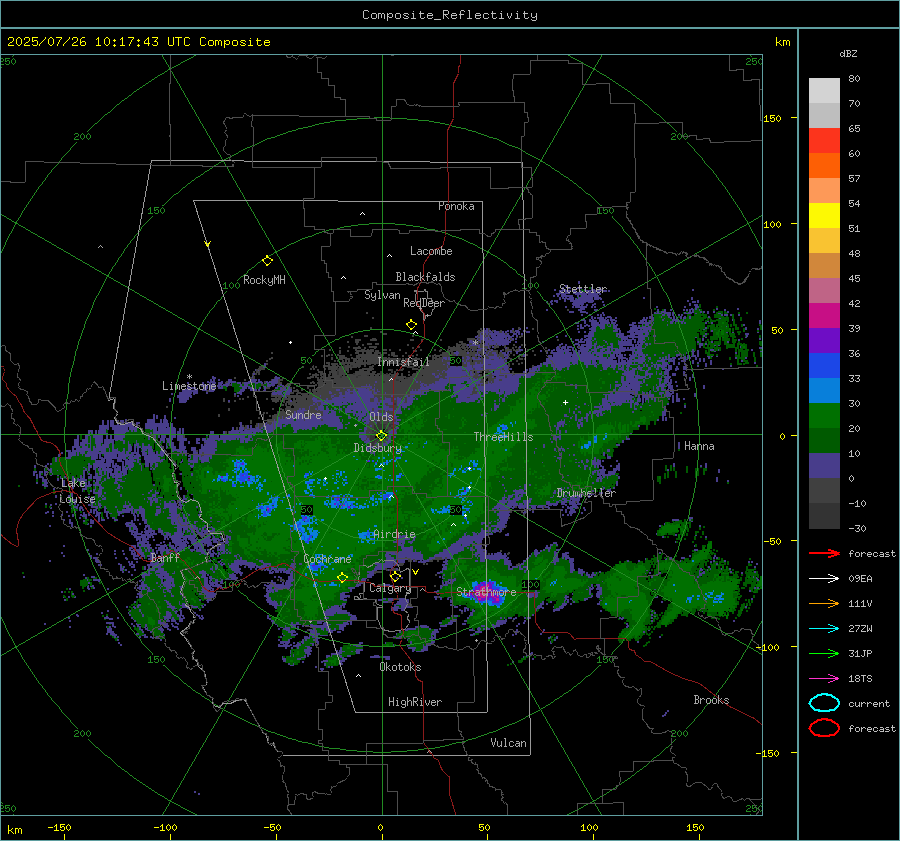Screen dimensions: 900x841
Task: Click the cyan 27ZW arrow legend icon
Action: point(824,629)
